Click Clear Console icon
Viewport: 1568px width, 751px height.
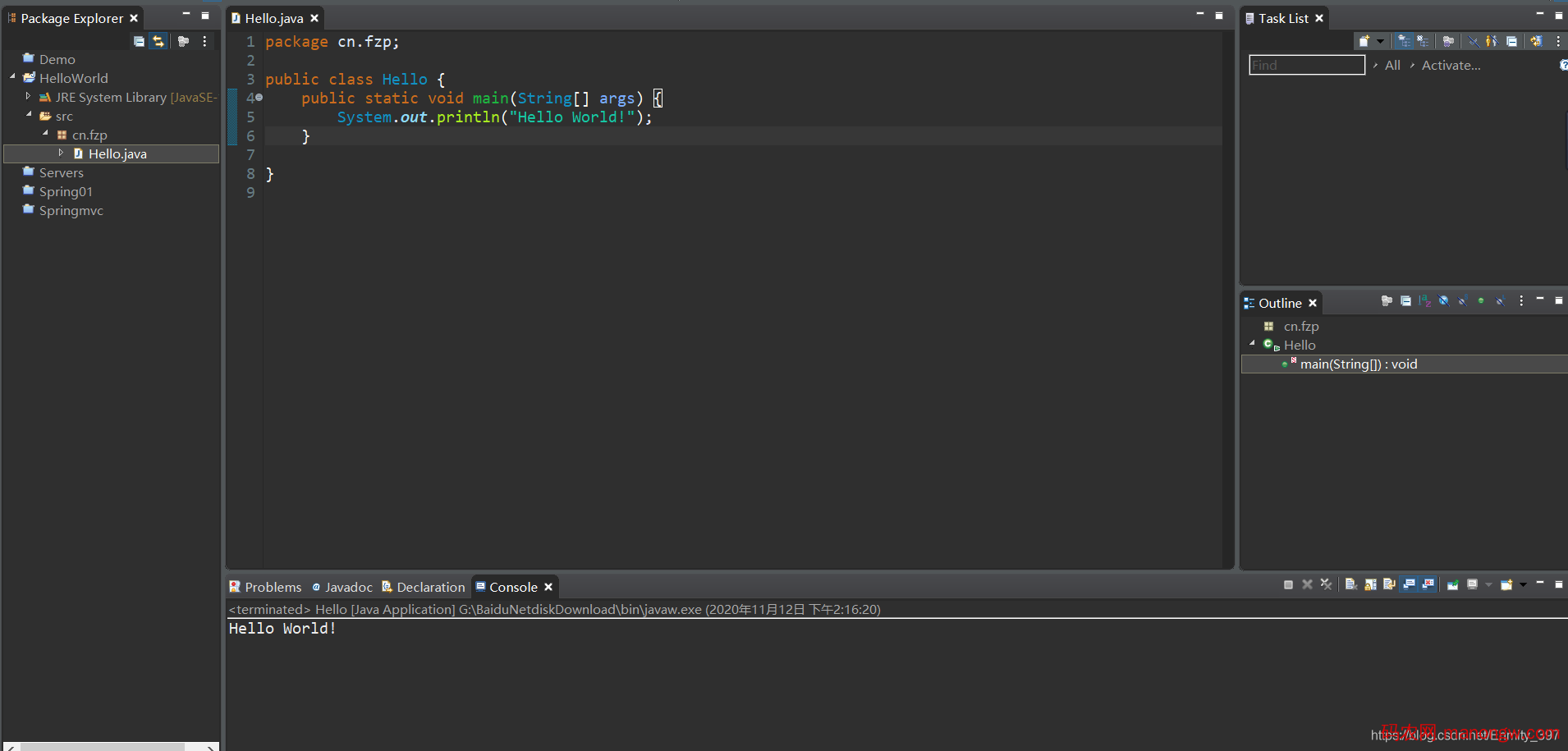pos(1350,584)
